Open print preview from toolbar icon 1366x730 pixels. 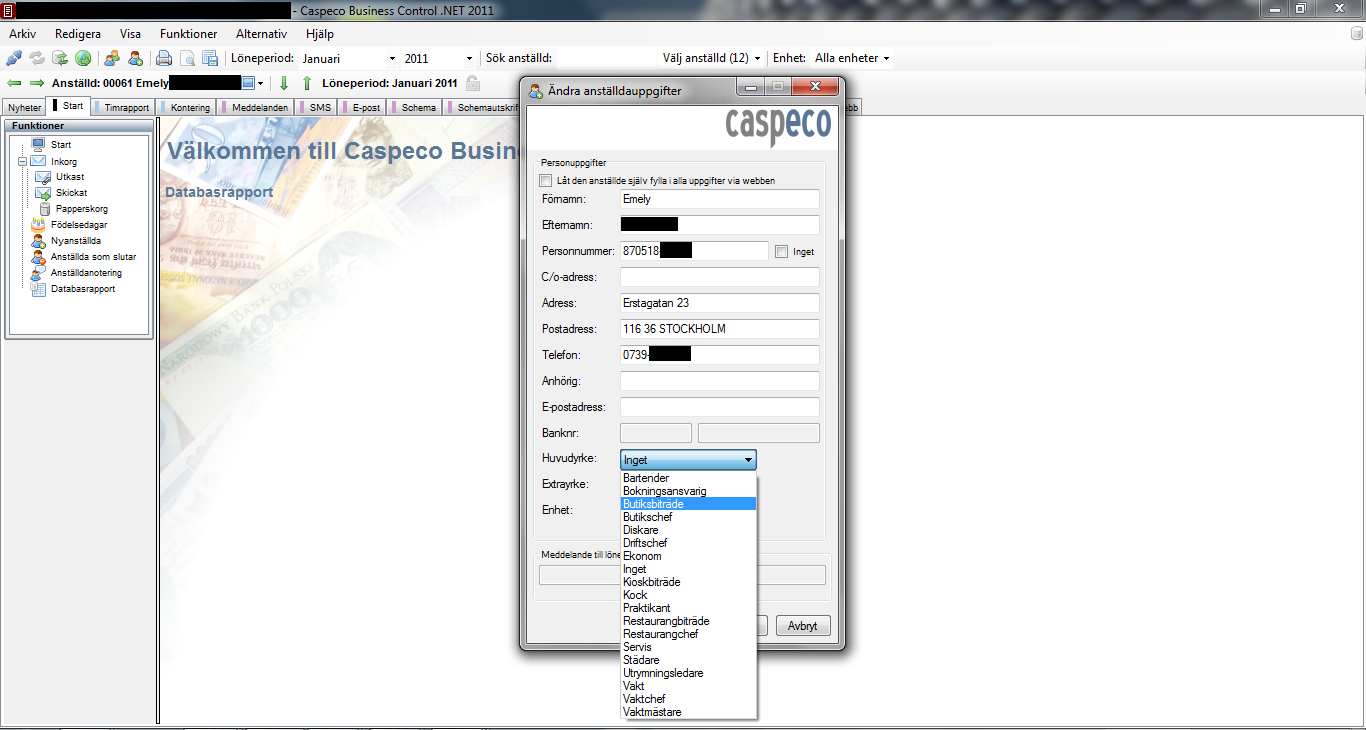[187, 58]
